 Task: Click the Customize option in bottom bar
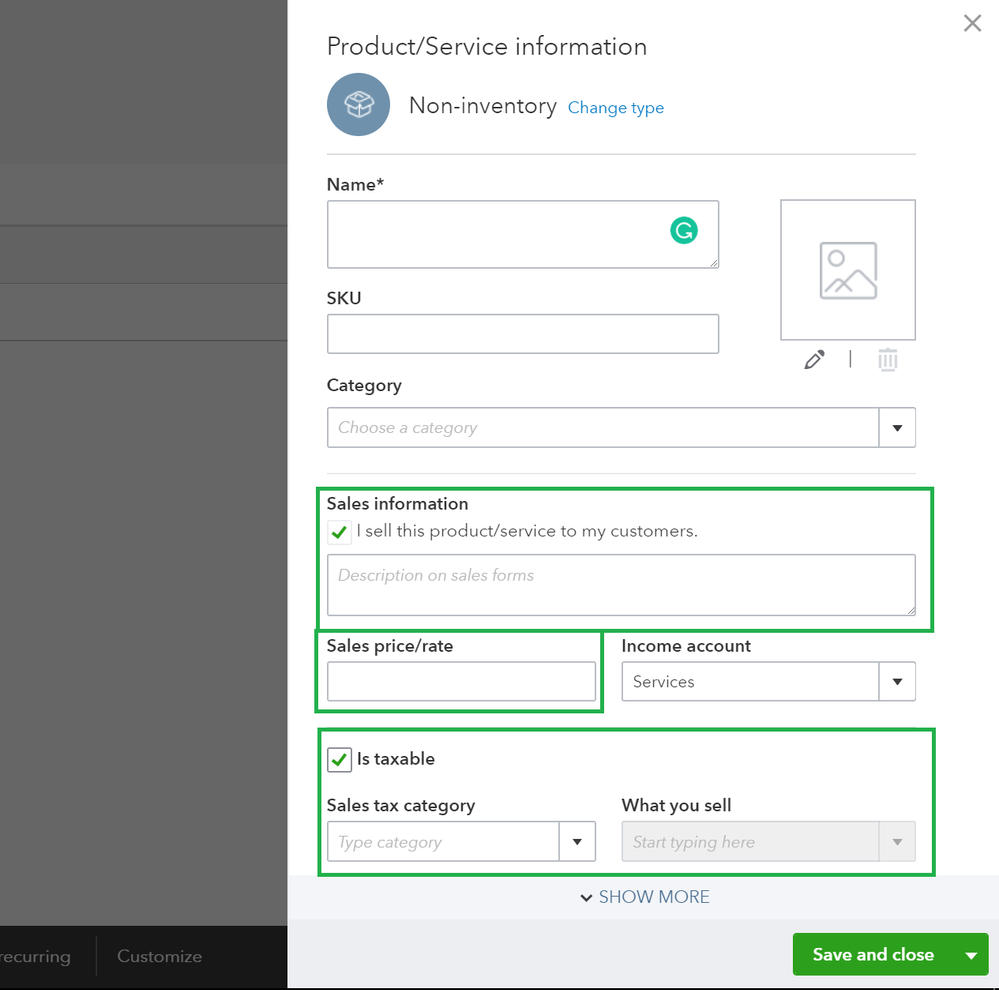pyautogui.click(x=159, y=956)
